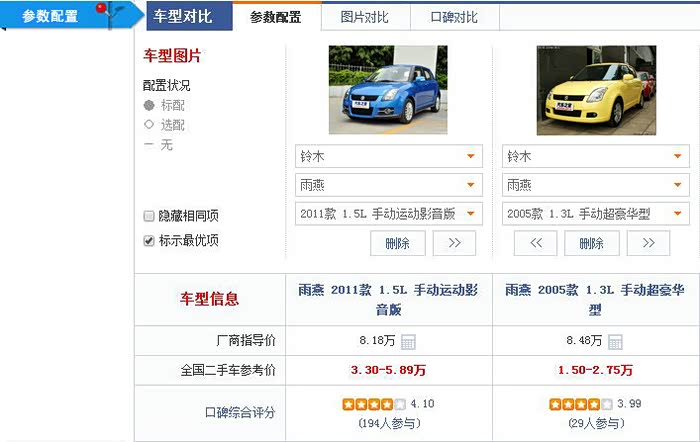Switch to the 图片对比 tab
Viewport: 700px width, 442px height.
pyautogui.click(x=365, y=17)
